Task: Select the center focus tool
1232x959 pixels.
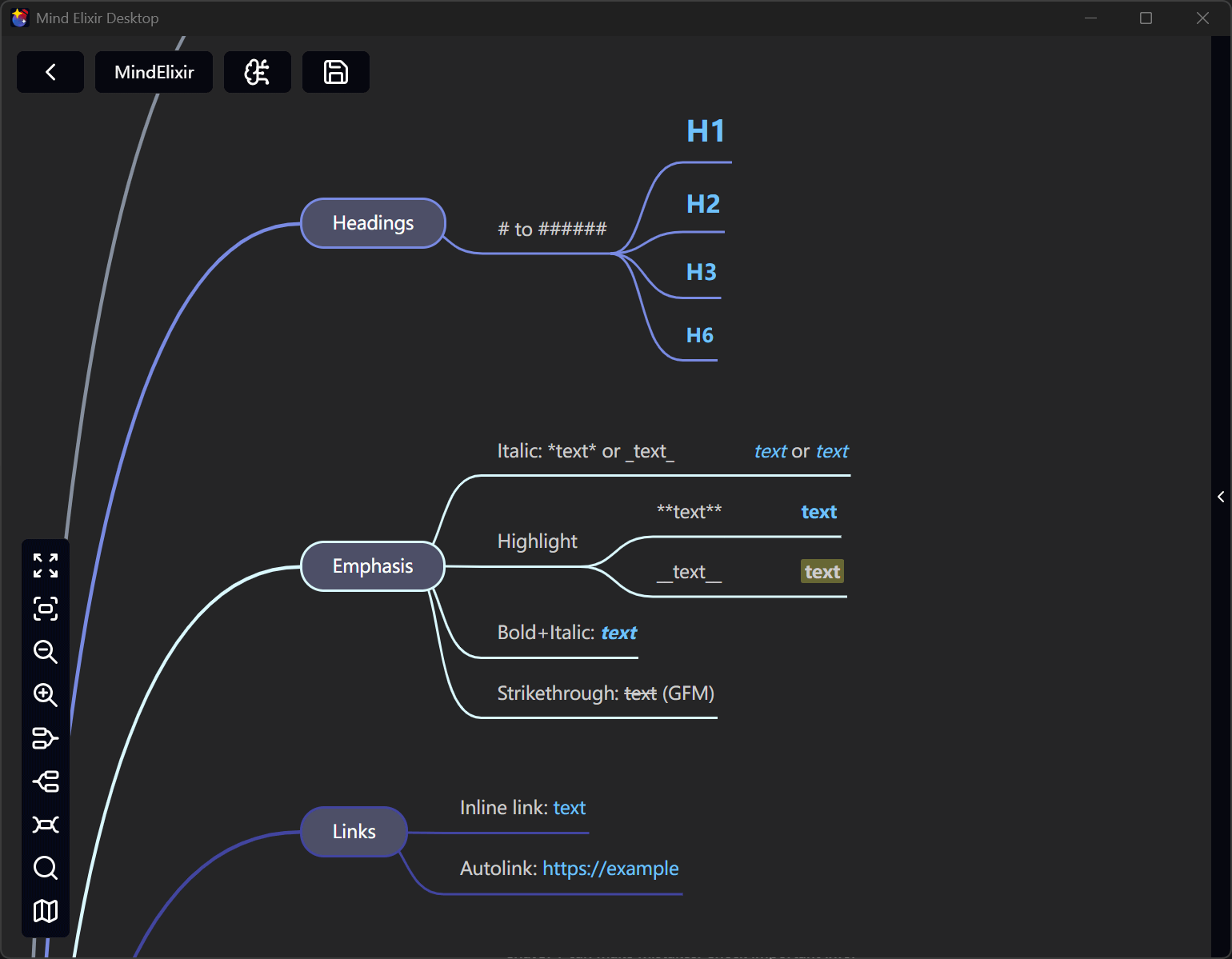Action: (x=46, y=609)
